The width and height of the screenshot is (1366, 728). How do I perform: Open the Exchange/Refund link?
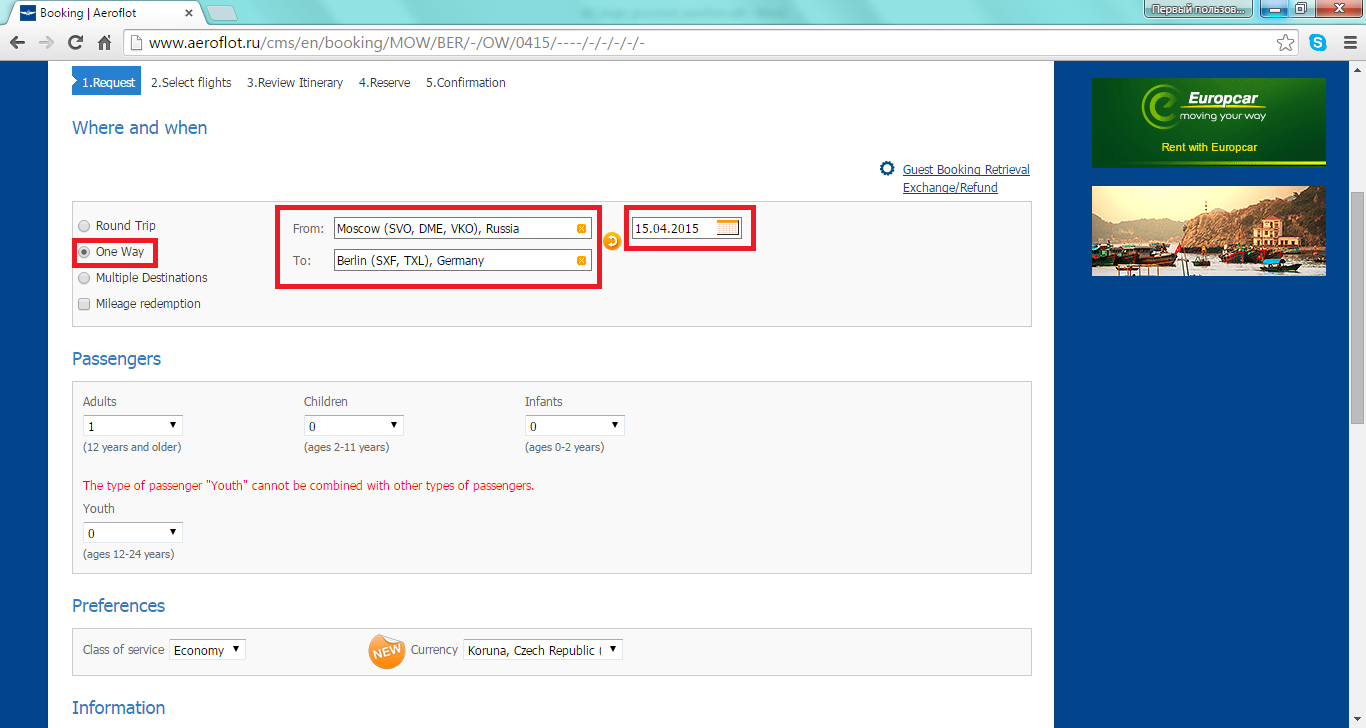950,188
